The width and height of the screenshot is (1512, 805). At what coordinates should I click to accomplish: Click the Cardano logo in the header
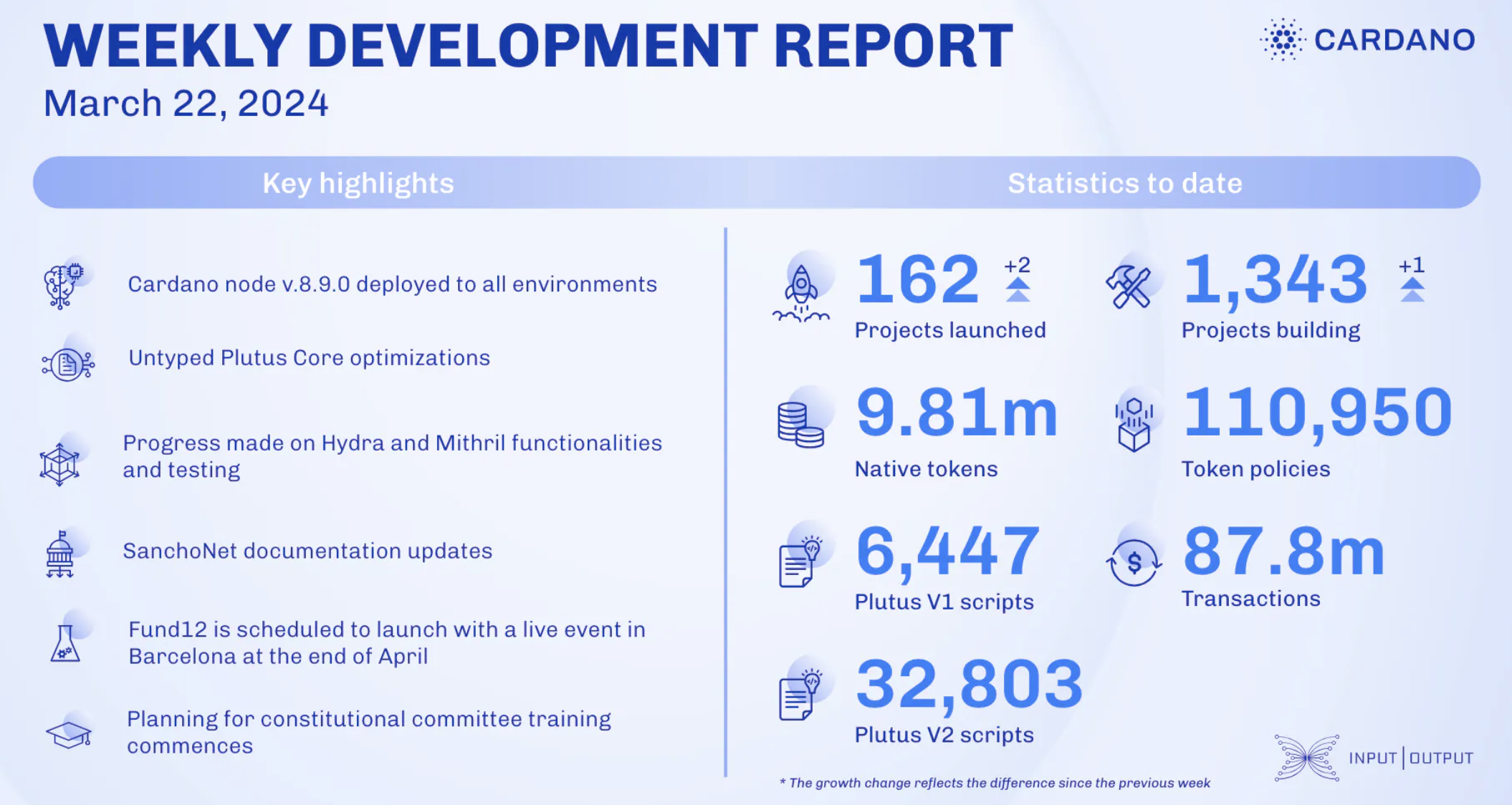1367,40
